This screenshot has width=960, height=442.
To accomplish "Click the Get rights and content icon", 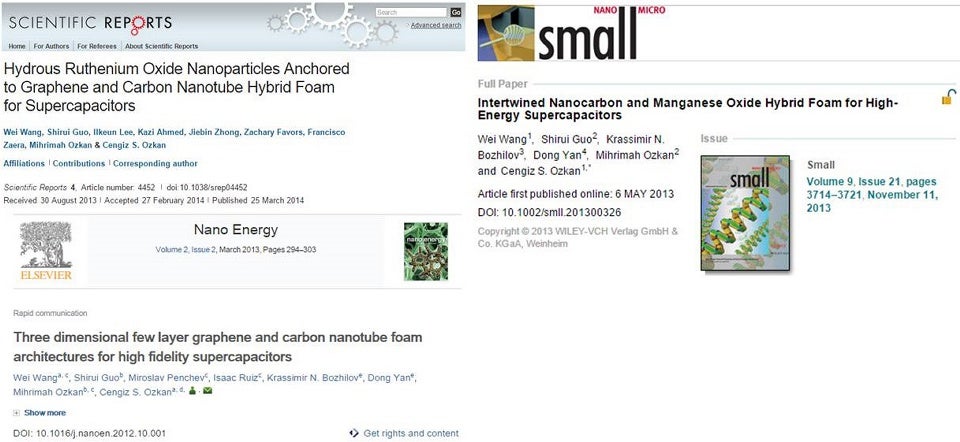I will [x=355, y=433].
